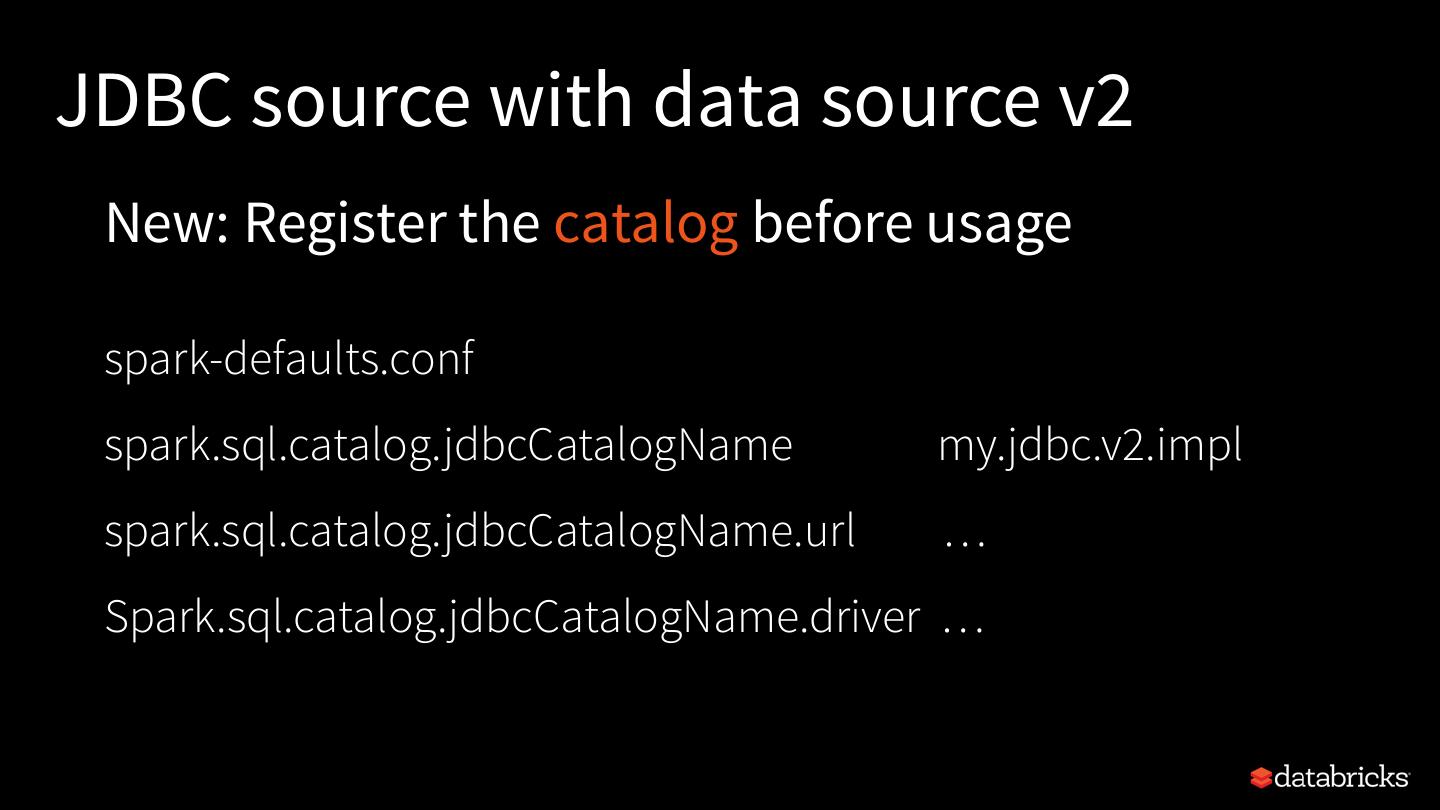The width and height of the screenshot is (1440, 810).
Task: Click the ellipsis beside the driver key
Action: coord(964,622)
